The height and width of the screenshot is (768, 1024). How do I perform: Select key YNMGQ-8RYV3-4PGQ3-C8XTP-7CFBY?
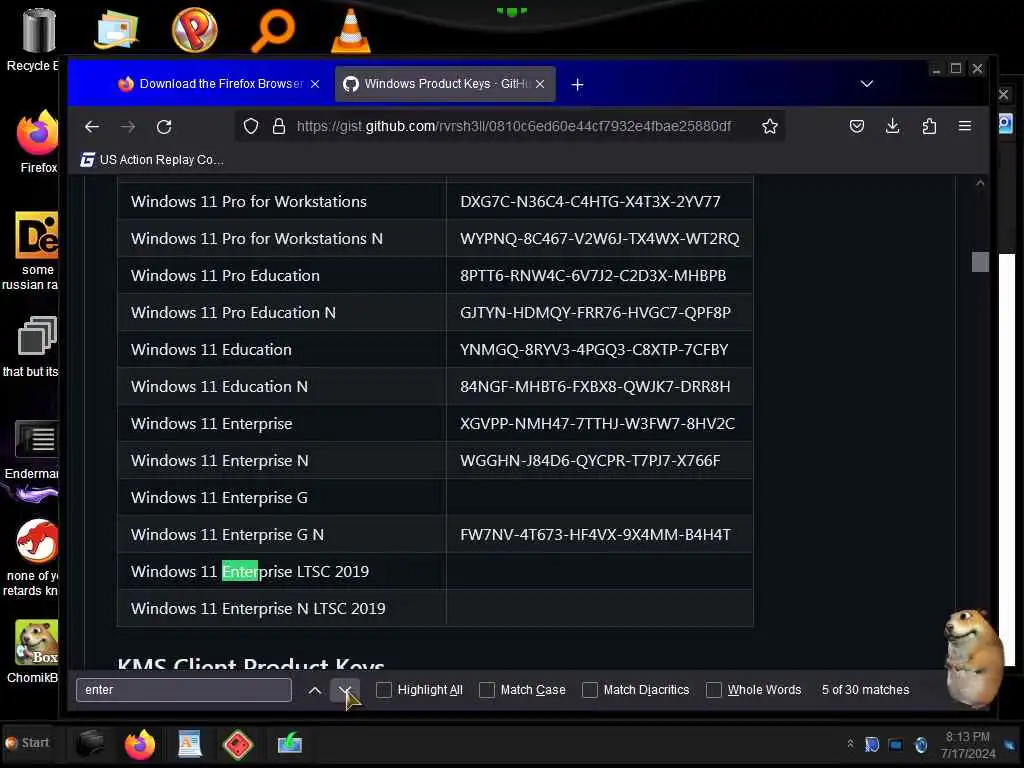pyautogui.click(x=594, y=350)
